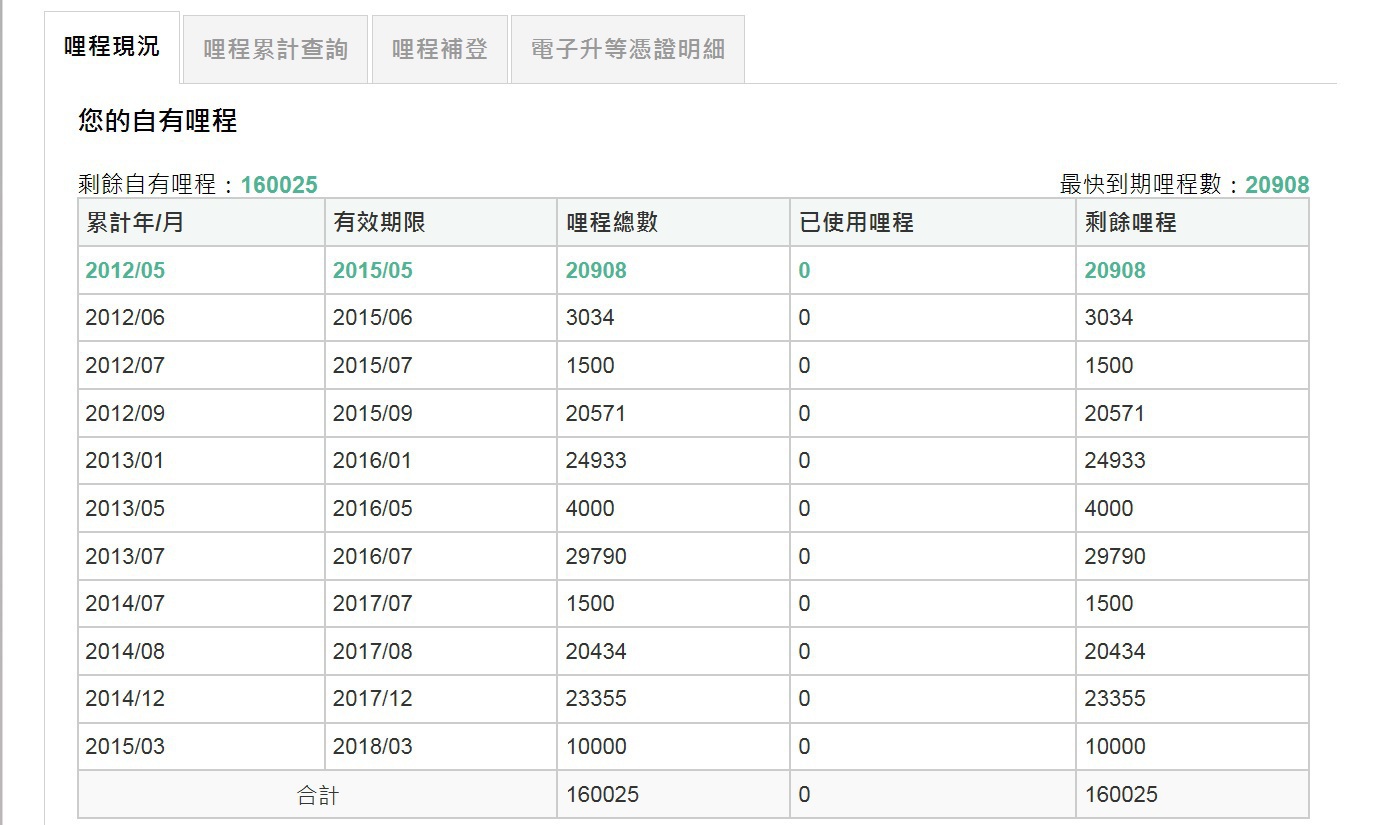Click the 您的自有哩程 section heading
This screenshot has height=825, width=1383.
(x=157, y=122)
